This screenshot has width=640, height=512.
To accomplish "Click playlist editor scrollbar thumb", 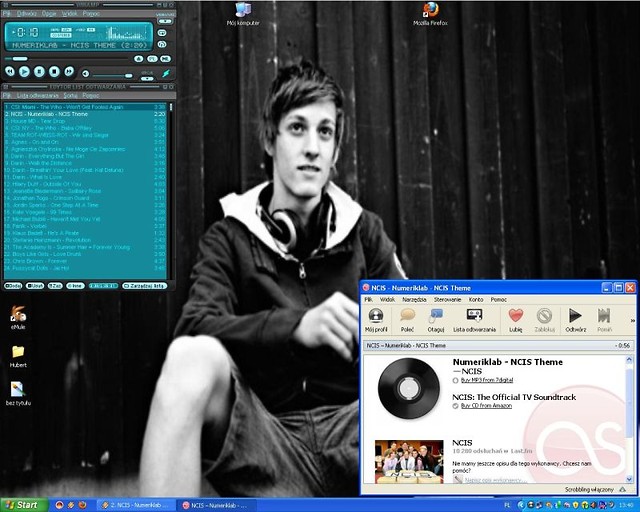I will [171, 107].
